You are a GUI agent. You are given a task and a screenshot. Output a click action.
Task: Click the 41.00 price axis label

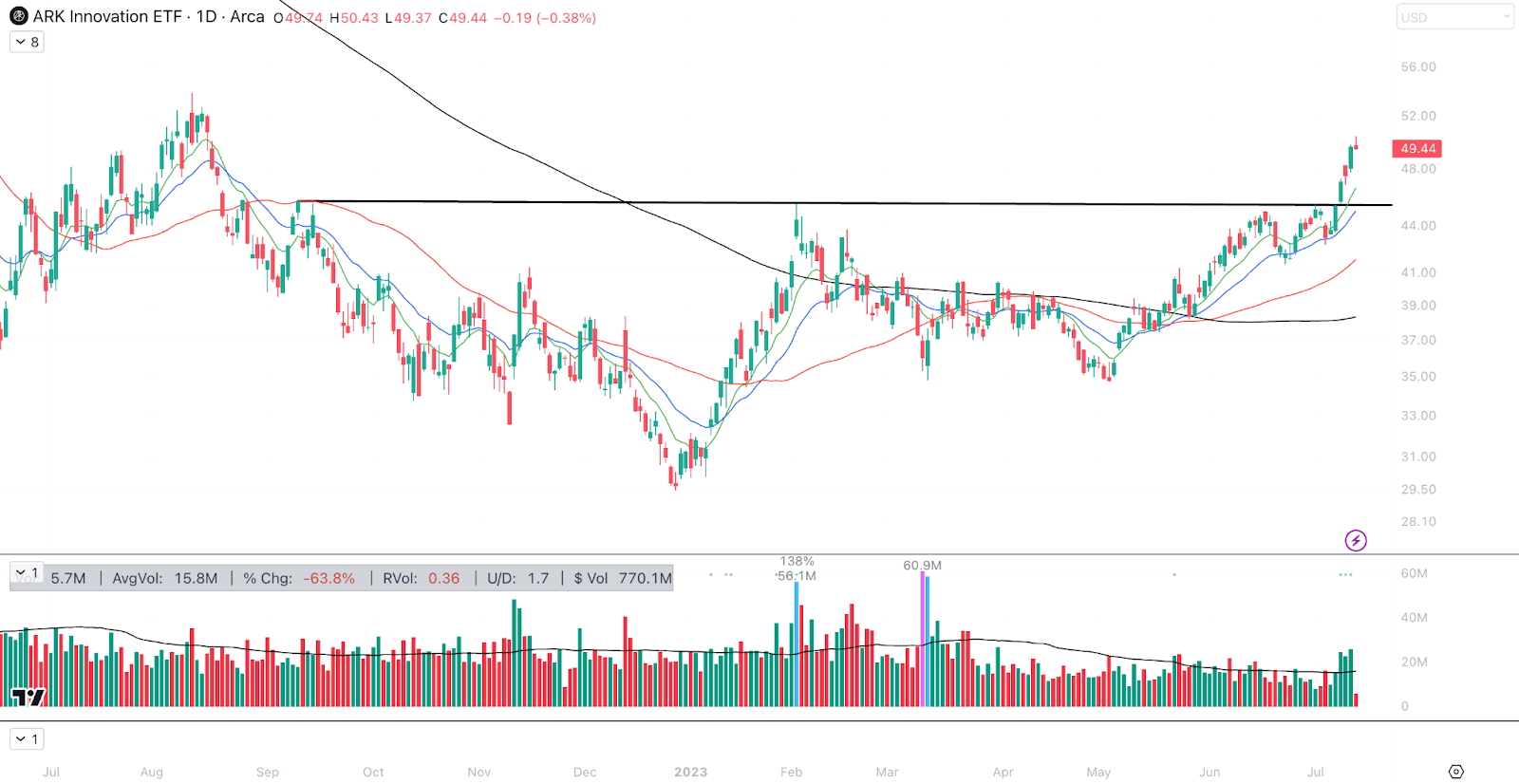(1418, 272)
